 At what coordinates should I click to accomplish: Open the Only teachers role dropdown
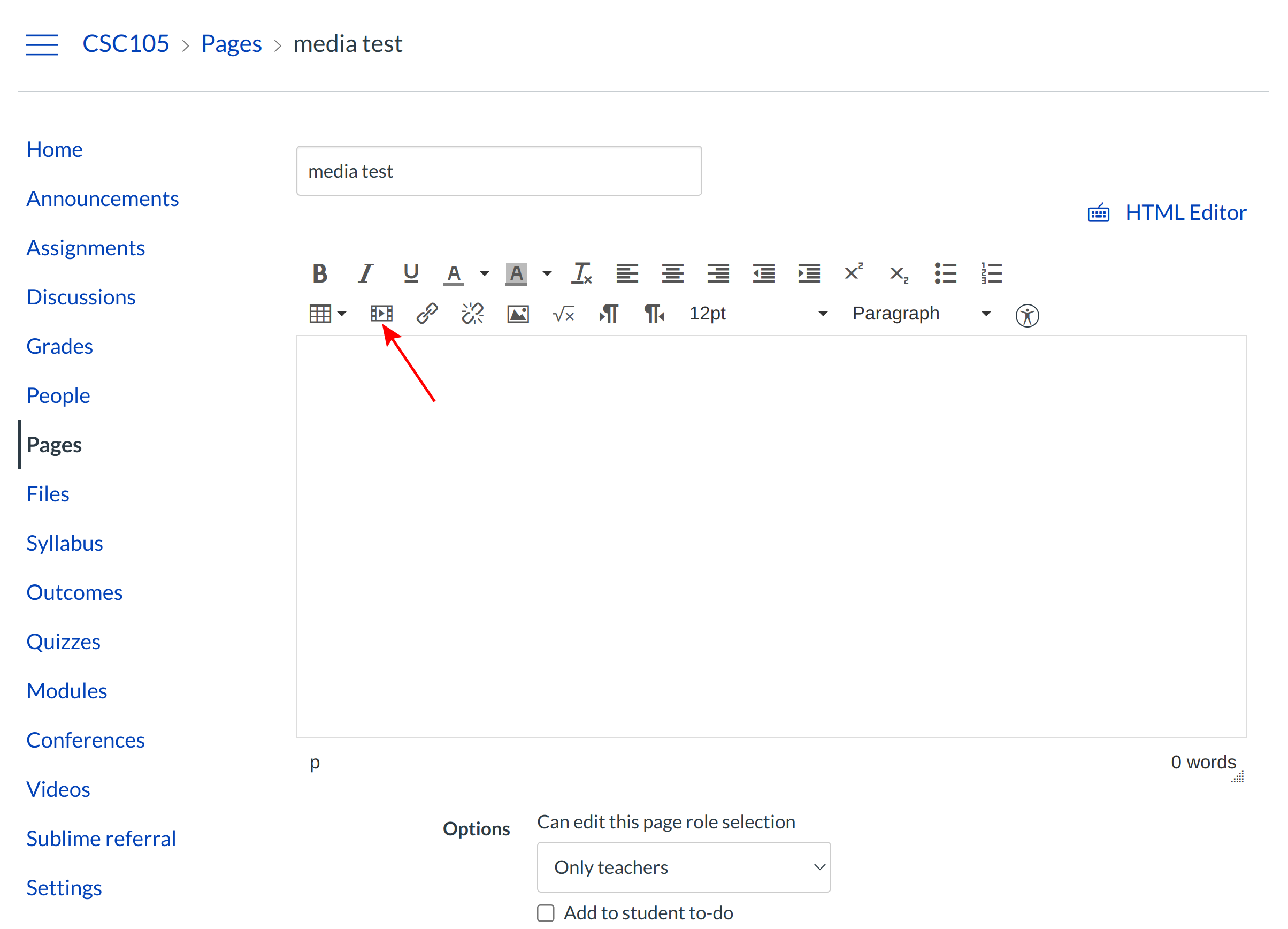point(684,867)
